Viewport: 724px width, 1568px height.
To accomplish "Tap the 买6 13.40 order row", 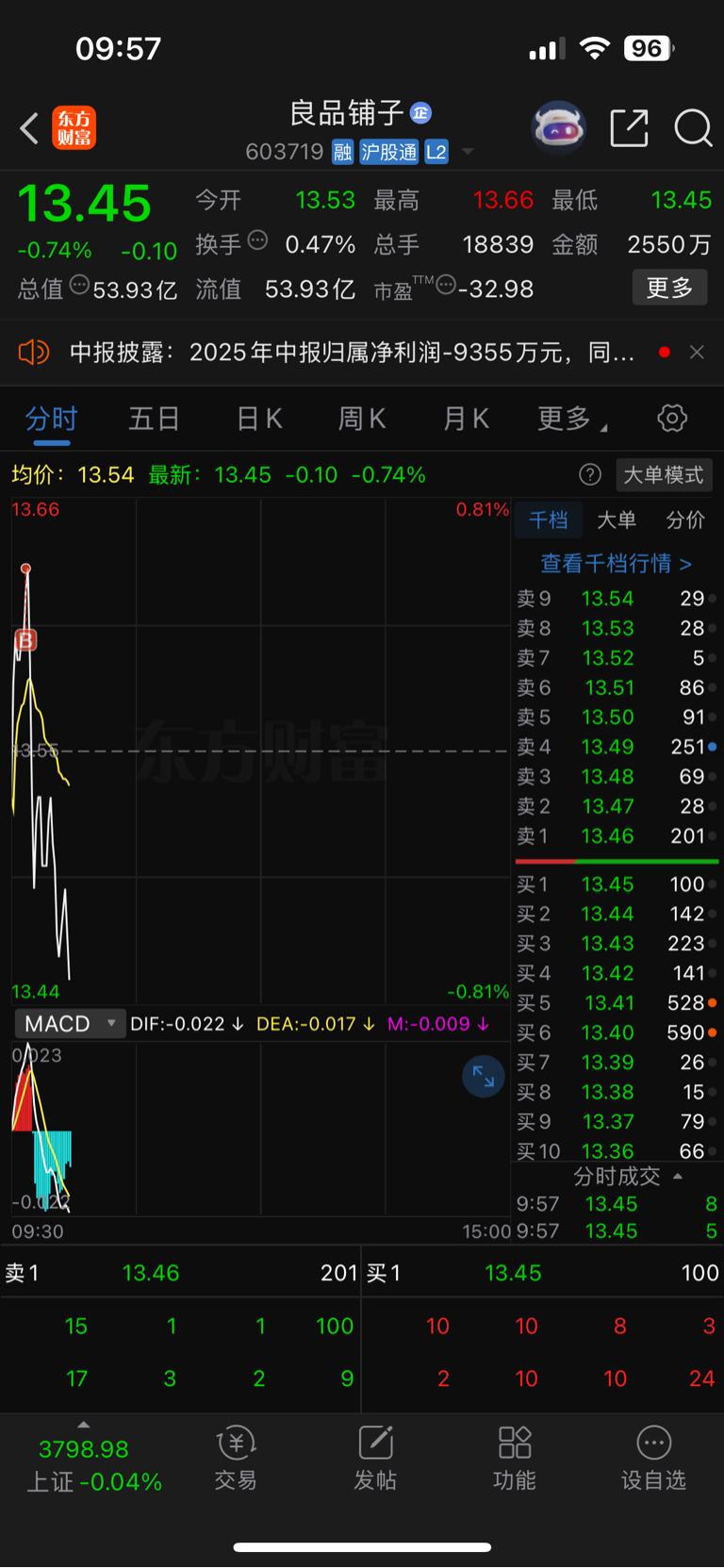I will coord(617,1032).
